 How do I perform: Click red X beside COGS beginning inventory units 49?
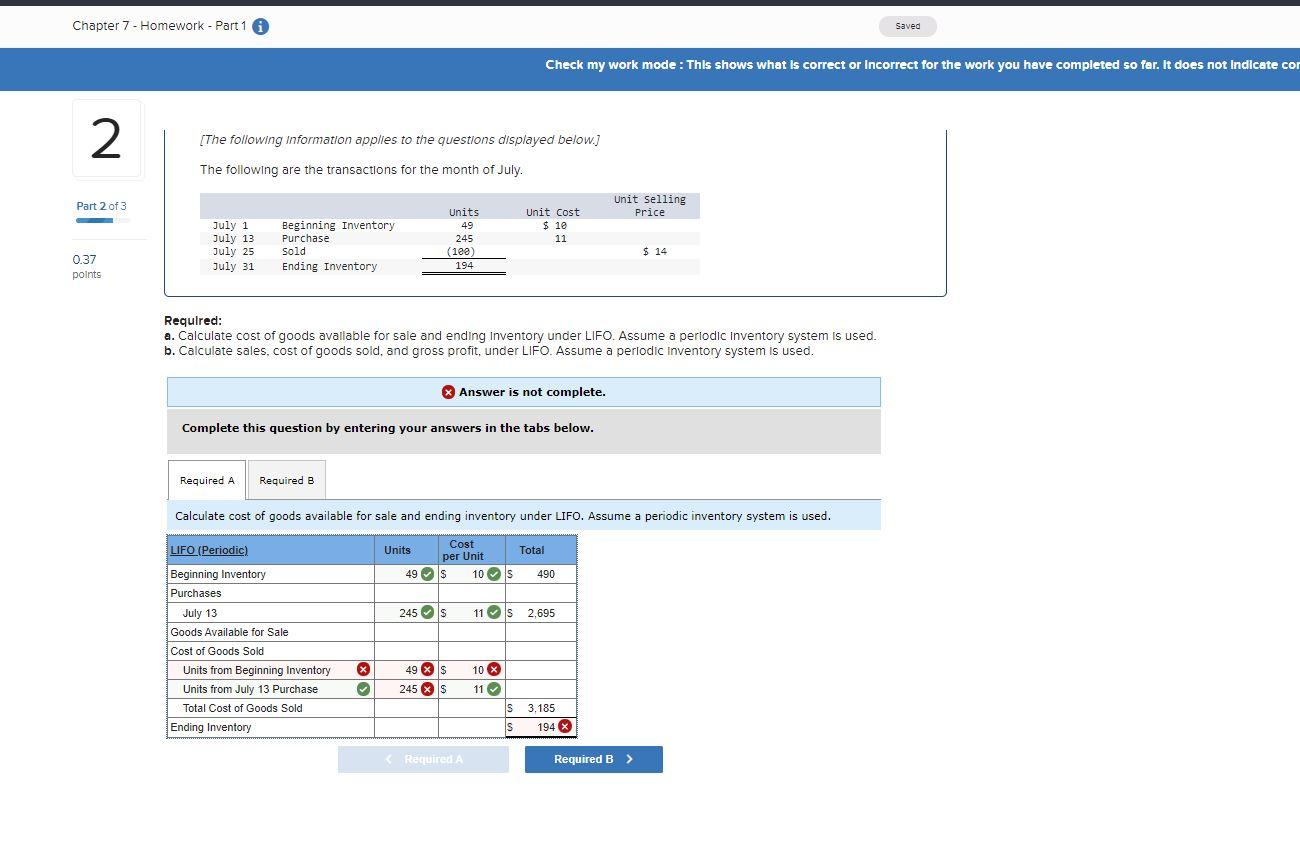428,670
